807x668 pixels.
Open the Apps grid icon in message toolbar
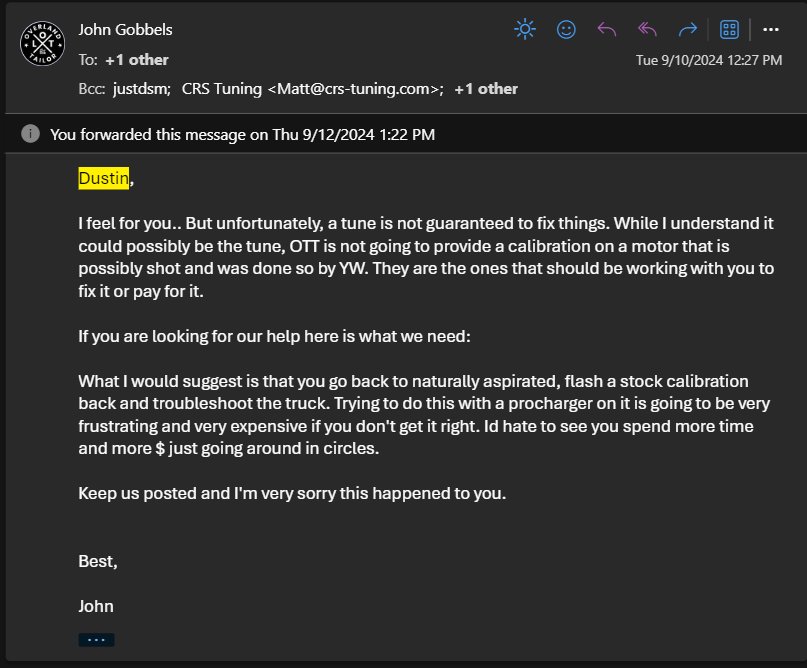pos(729,29)
